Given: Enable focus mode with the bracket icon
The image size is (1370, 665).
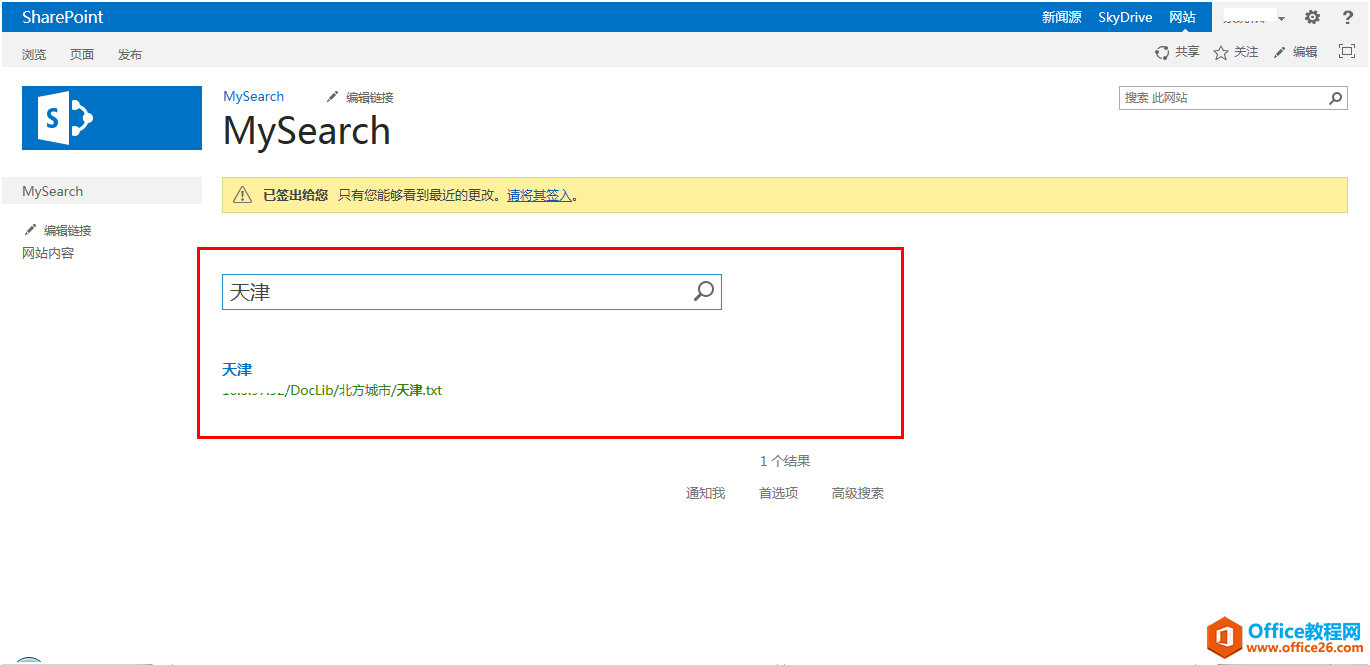Looking at the screenshot, I should click(x=1346, y=51).
